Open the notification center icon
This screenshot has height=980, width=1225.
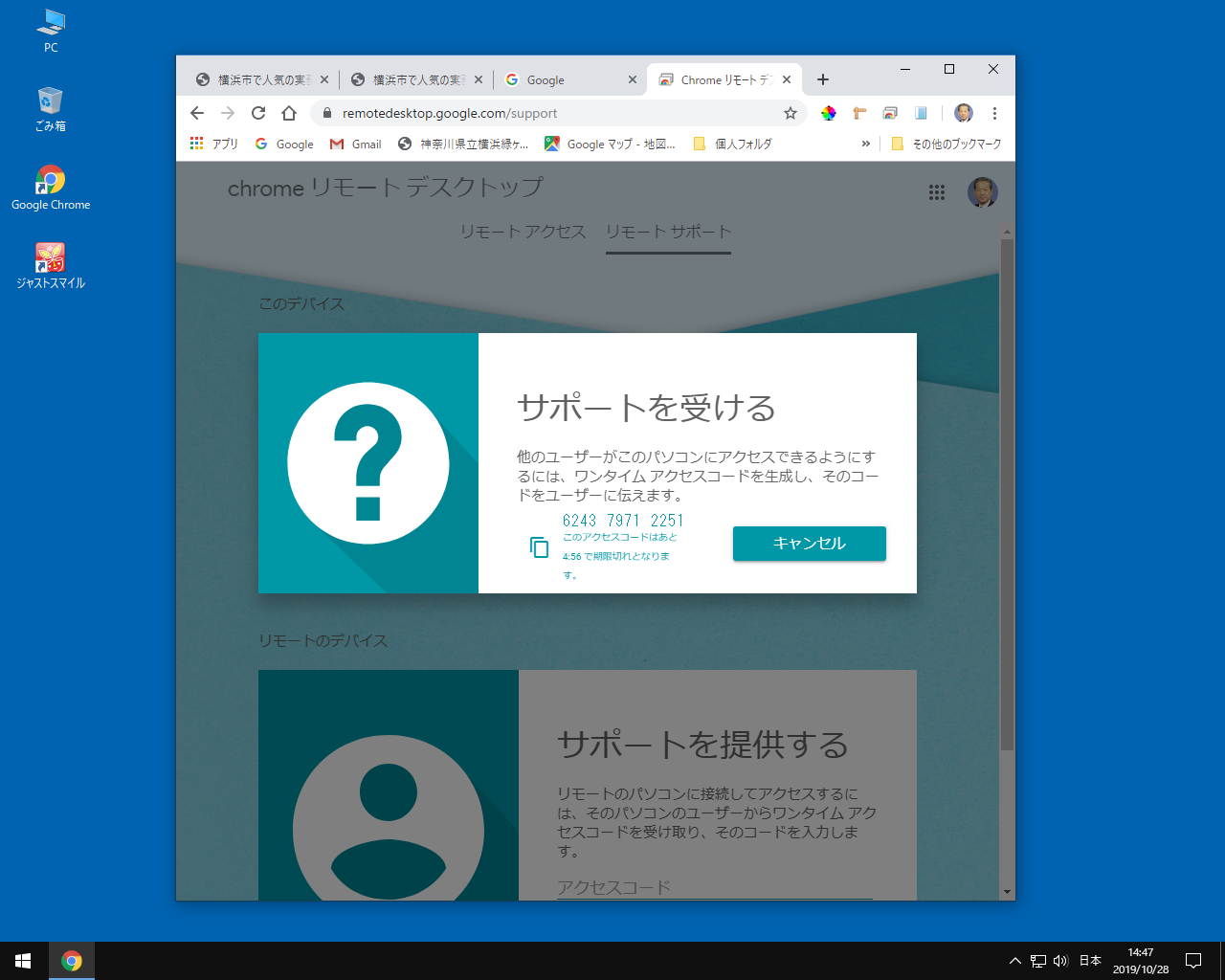click(x=1193, y=961)
